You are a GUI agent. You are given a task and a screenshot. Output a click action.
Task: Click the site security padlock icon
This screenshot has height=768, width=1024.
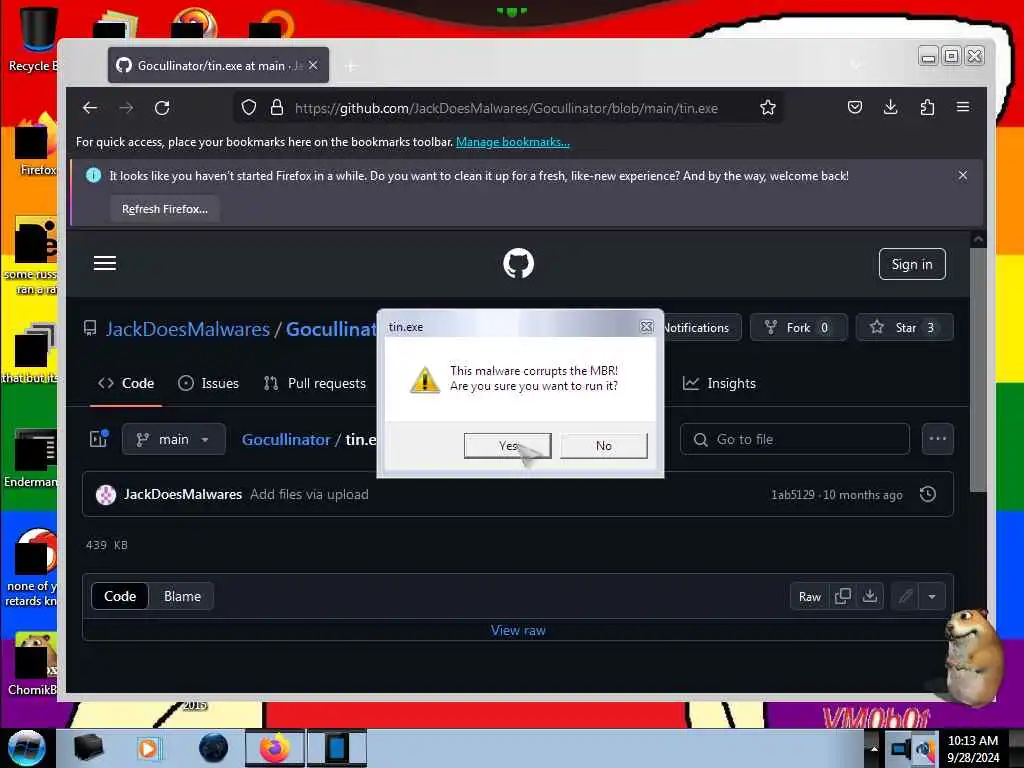coord(277,108)
